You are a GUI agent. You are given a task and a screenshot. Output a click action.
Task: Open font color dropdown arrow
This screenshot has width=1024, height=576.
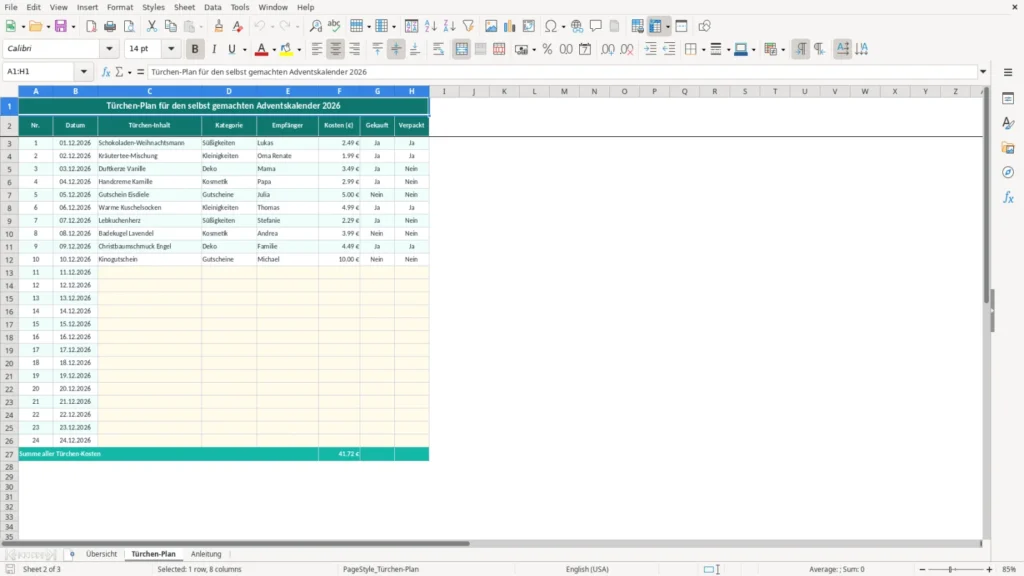274,50
